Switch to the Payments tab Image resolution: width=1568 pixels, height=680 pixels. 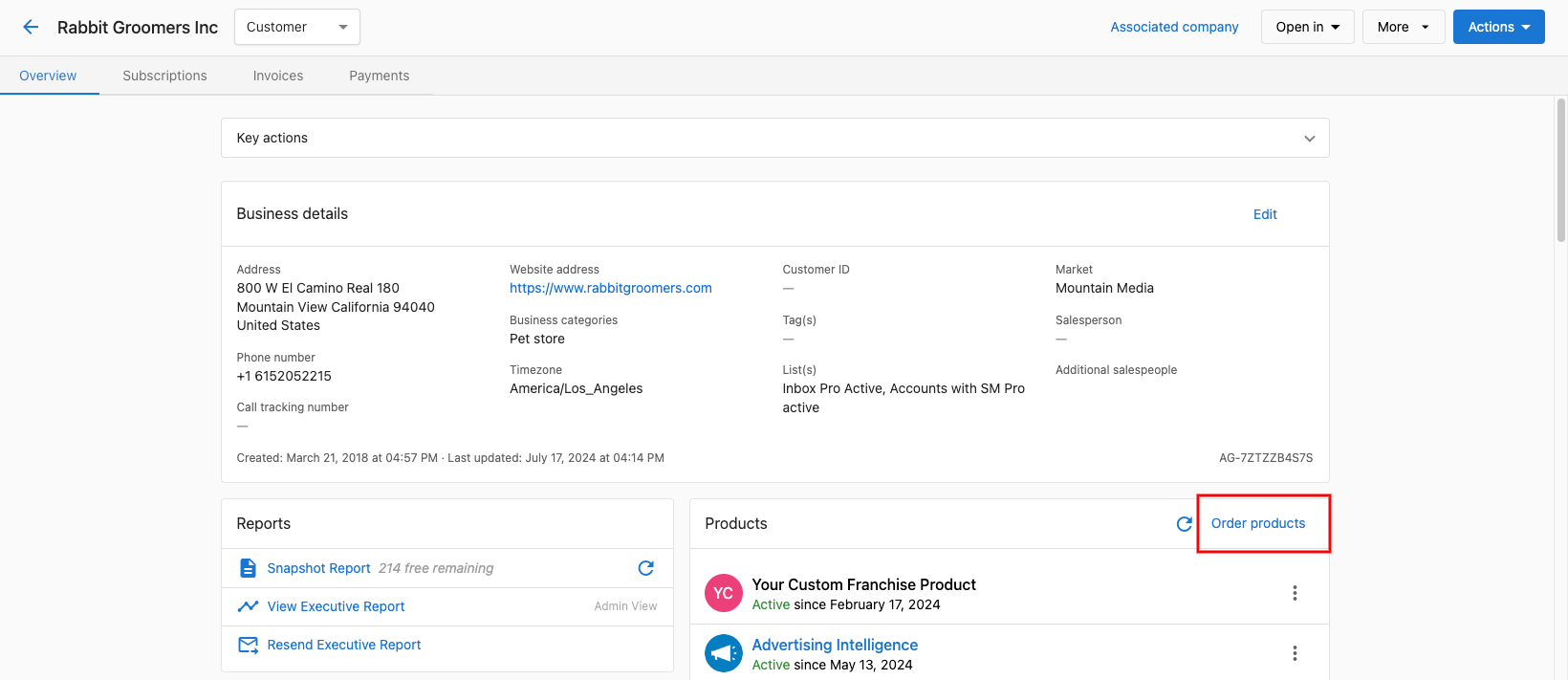pos(380,76)
